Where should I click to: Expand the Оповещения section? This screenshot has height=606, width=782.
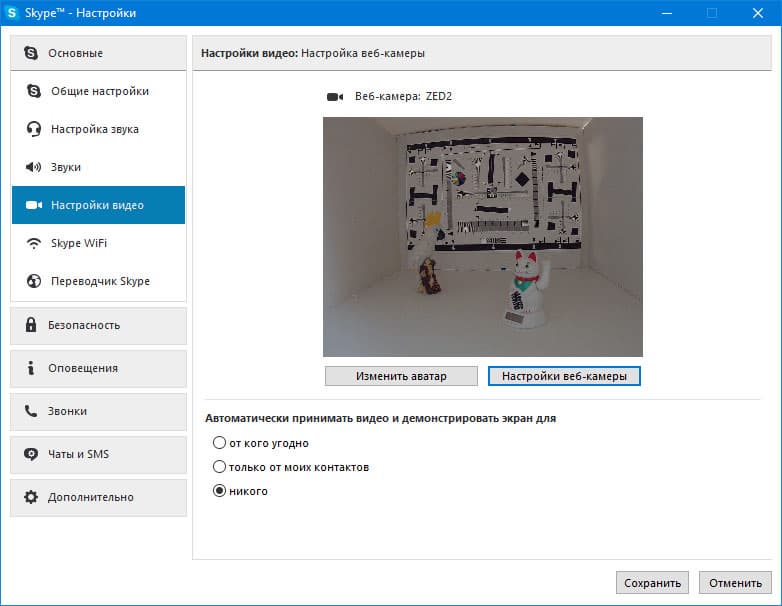(x=98, y=368)
